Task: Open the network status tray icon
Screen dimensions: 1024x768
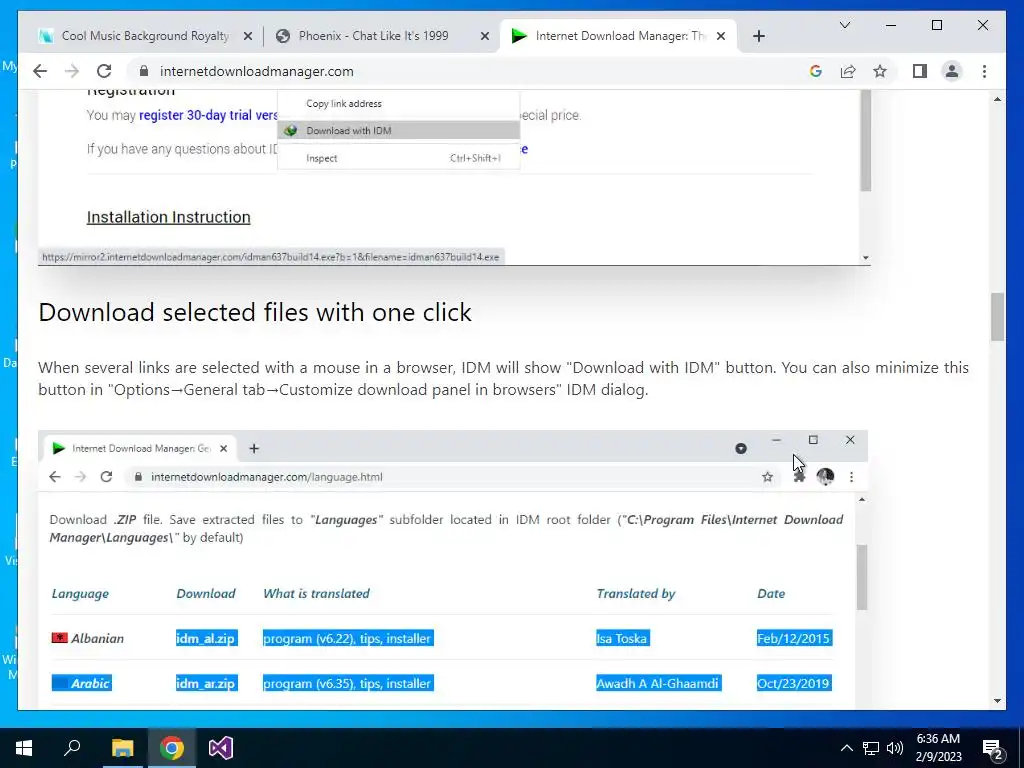Action: pyautogui.click(x=871, y=748)
